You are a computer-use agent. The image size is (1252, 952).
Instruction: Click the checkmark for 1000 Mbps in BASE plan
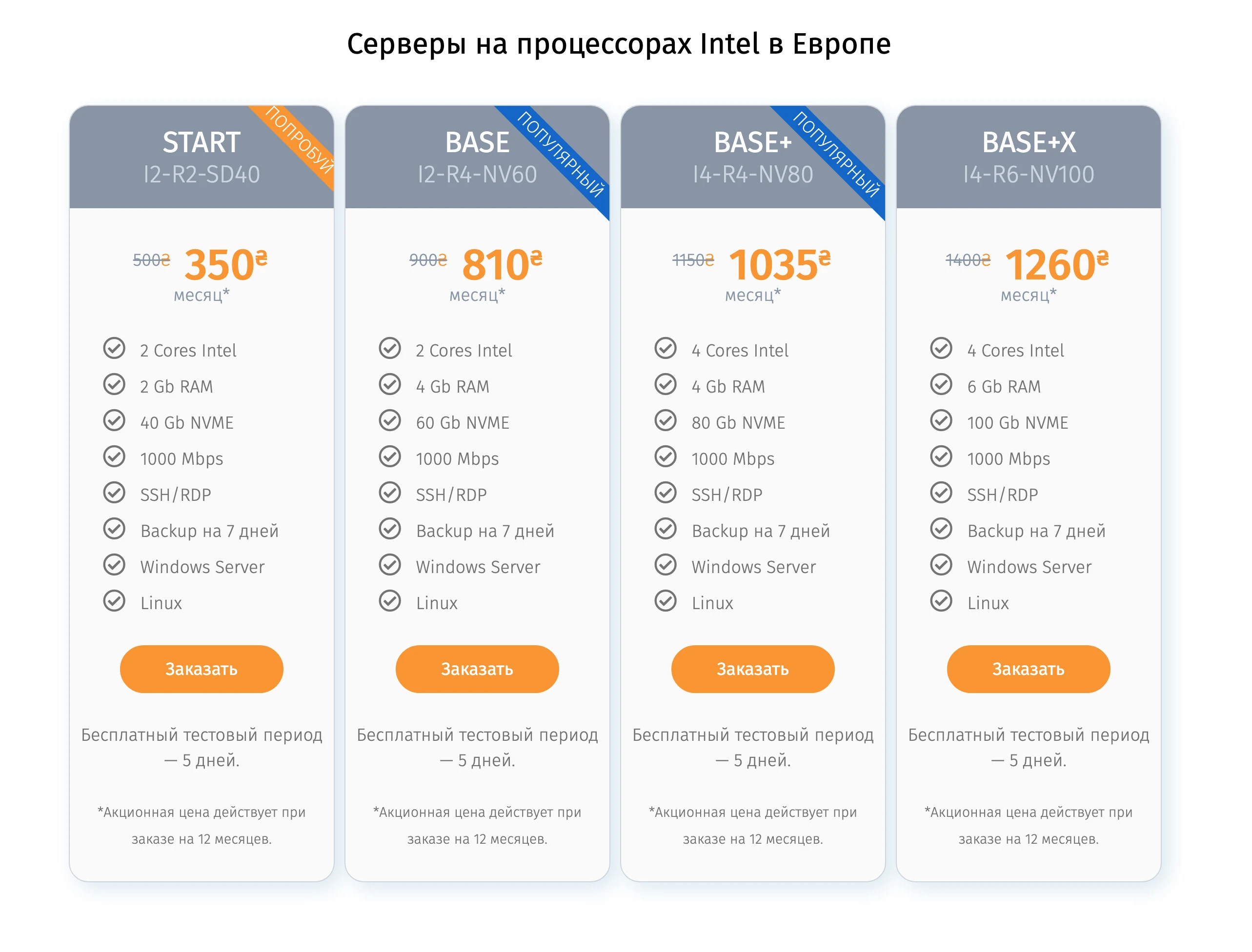click(x=390, y=458)
